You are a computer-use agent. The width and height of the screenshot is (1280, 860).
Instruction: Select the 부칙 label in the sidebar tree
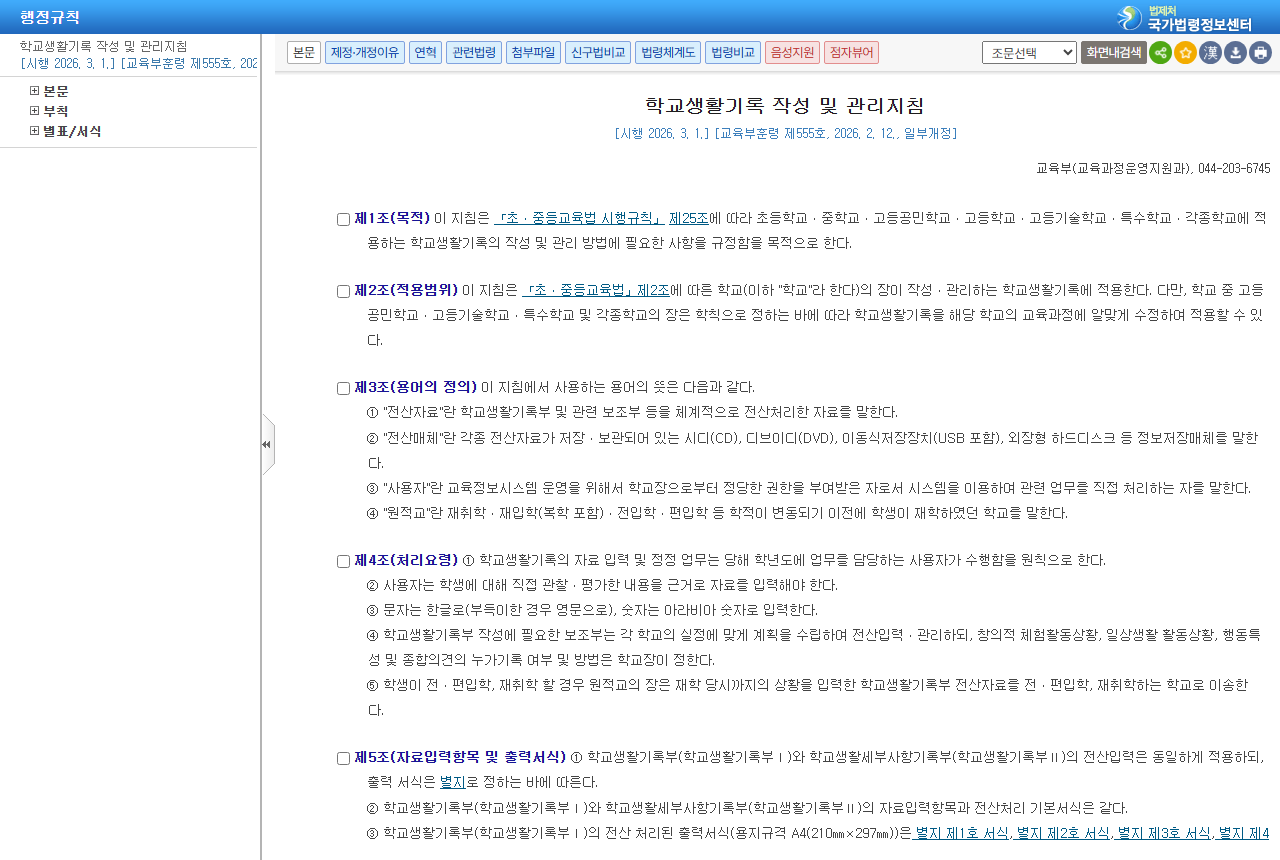(56, 111)
